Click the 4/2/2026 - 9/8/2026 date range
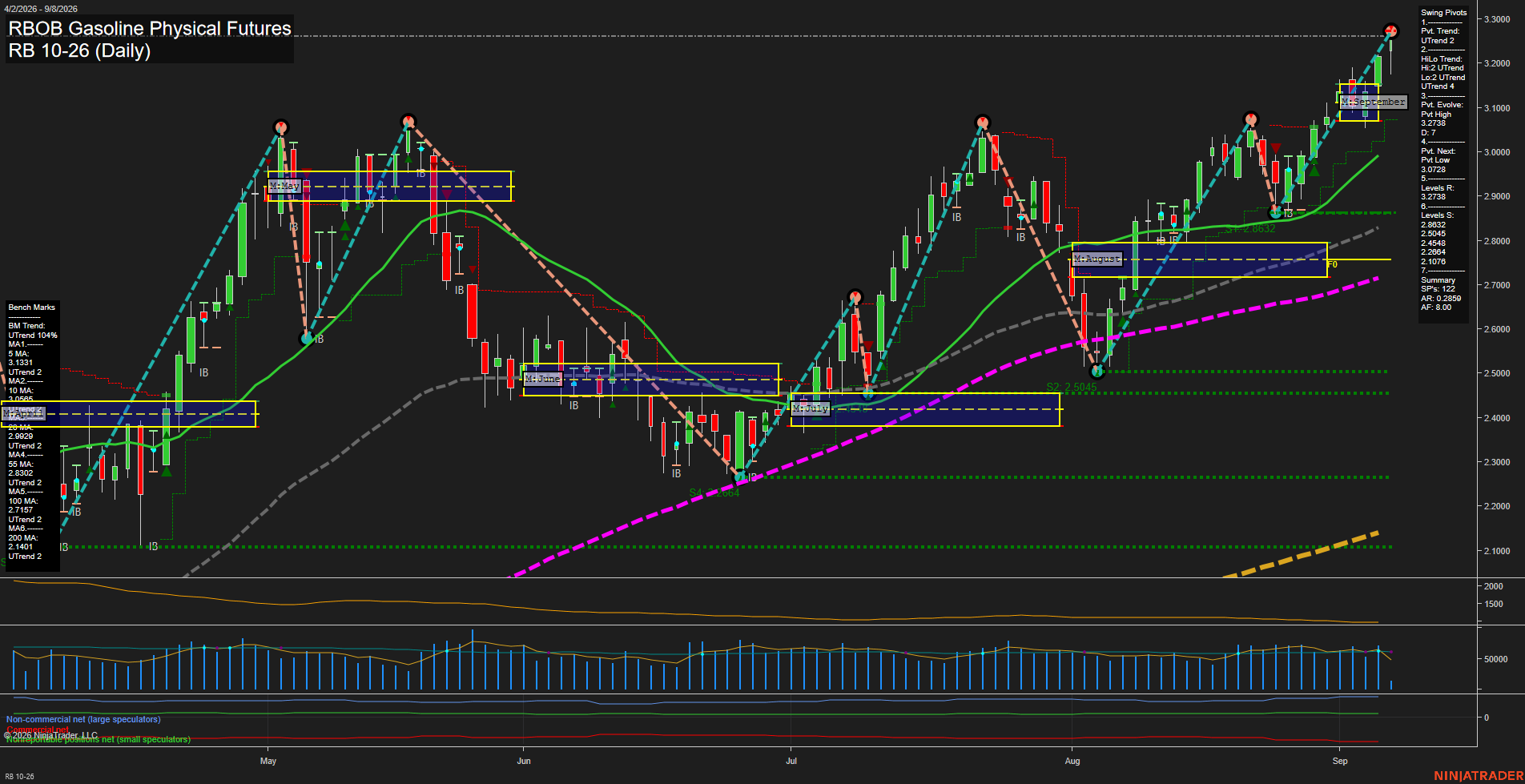This screenshot has width=1525, height=784. 41,9
